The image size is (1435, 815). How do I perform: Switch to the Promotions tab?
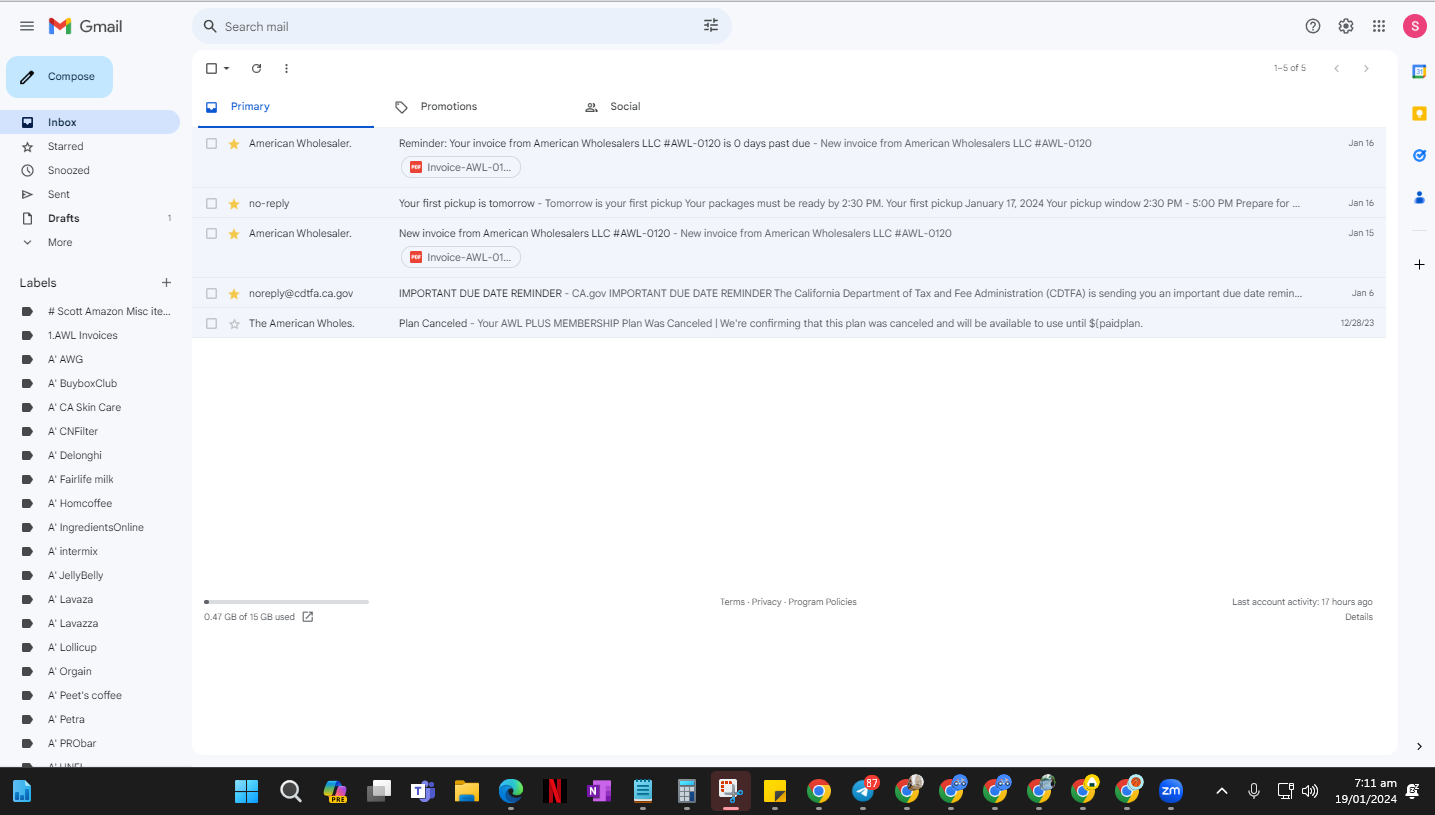(476, 107)
